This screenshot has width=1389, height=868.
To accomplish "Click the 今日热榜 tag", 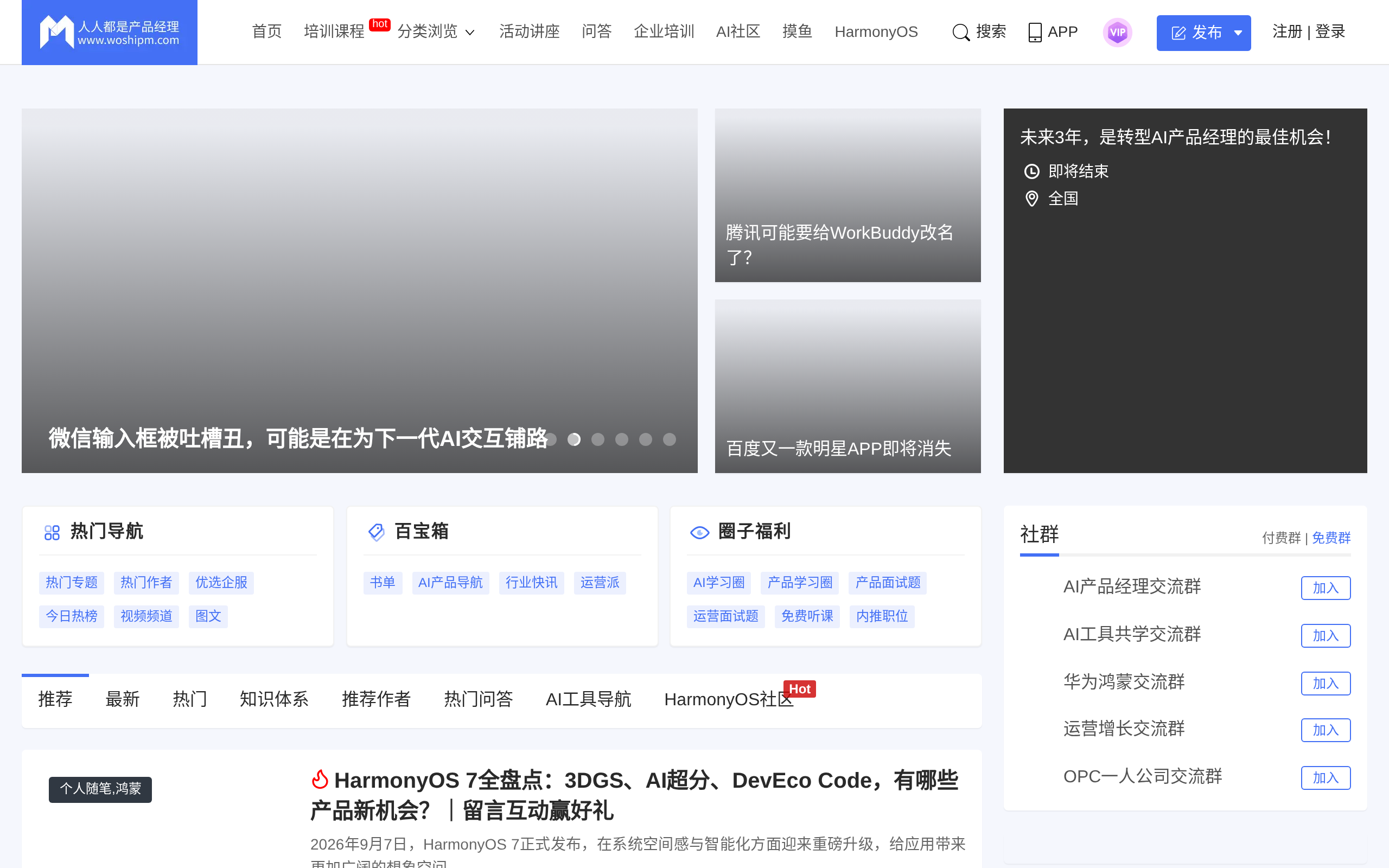I will tap(72, 617).
